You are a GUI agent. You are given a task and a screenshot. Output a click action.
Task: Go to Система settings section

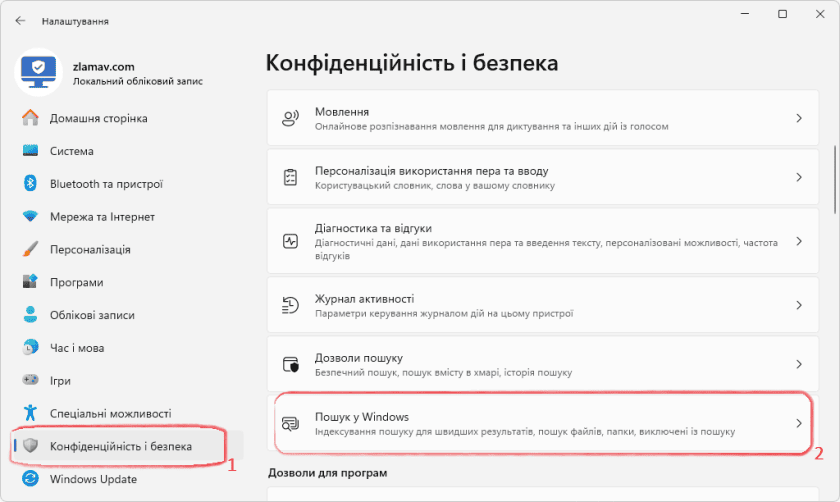click(128, 151)
